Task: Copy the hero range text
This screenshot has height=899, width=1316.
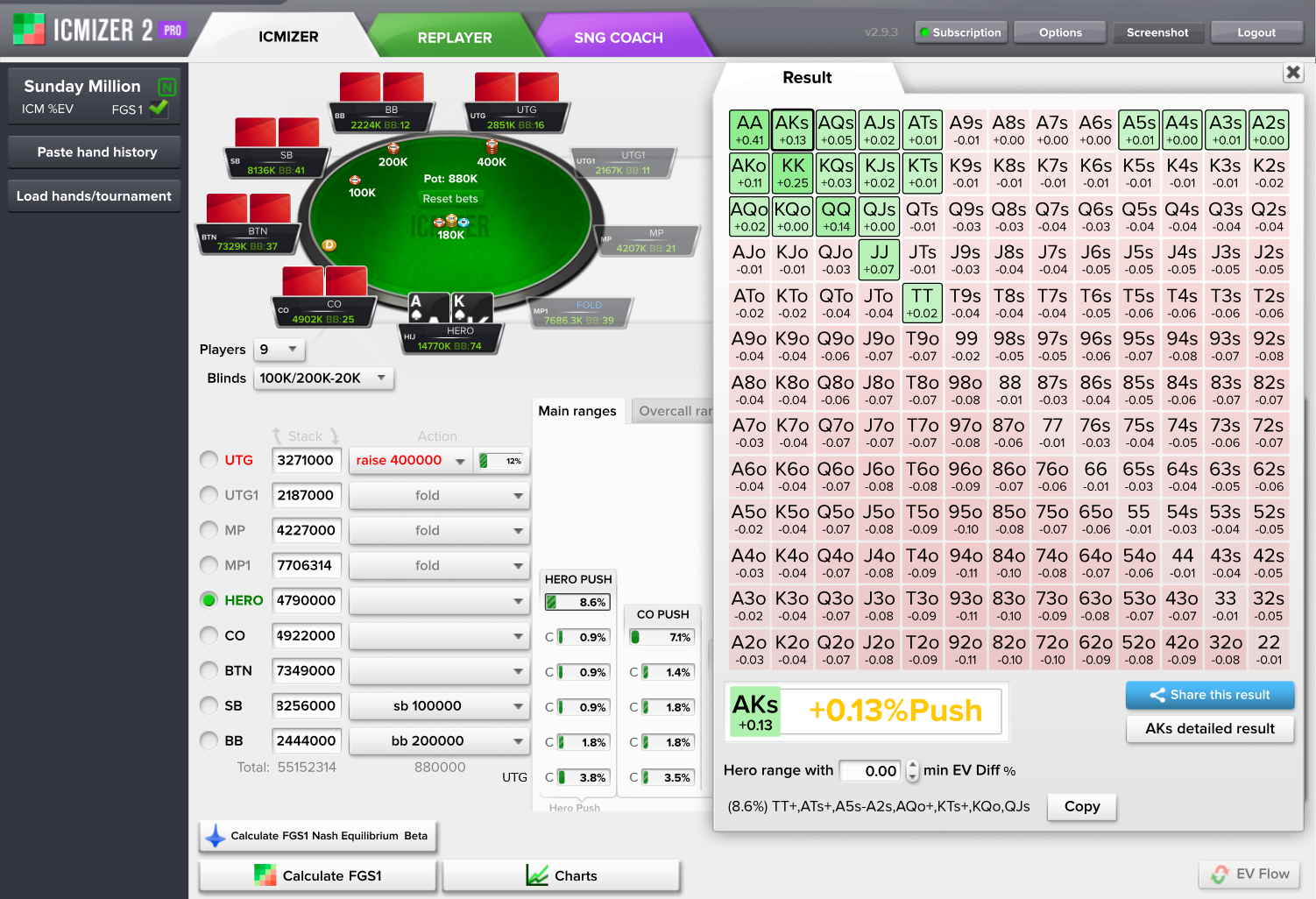Action: tap(1082, 806)
